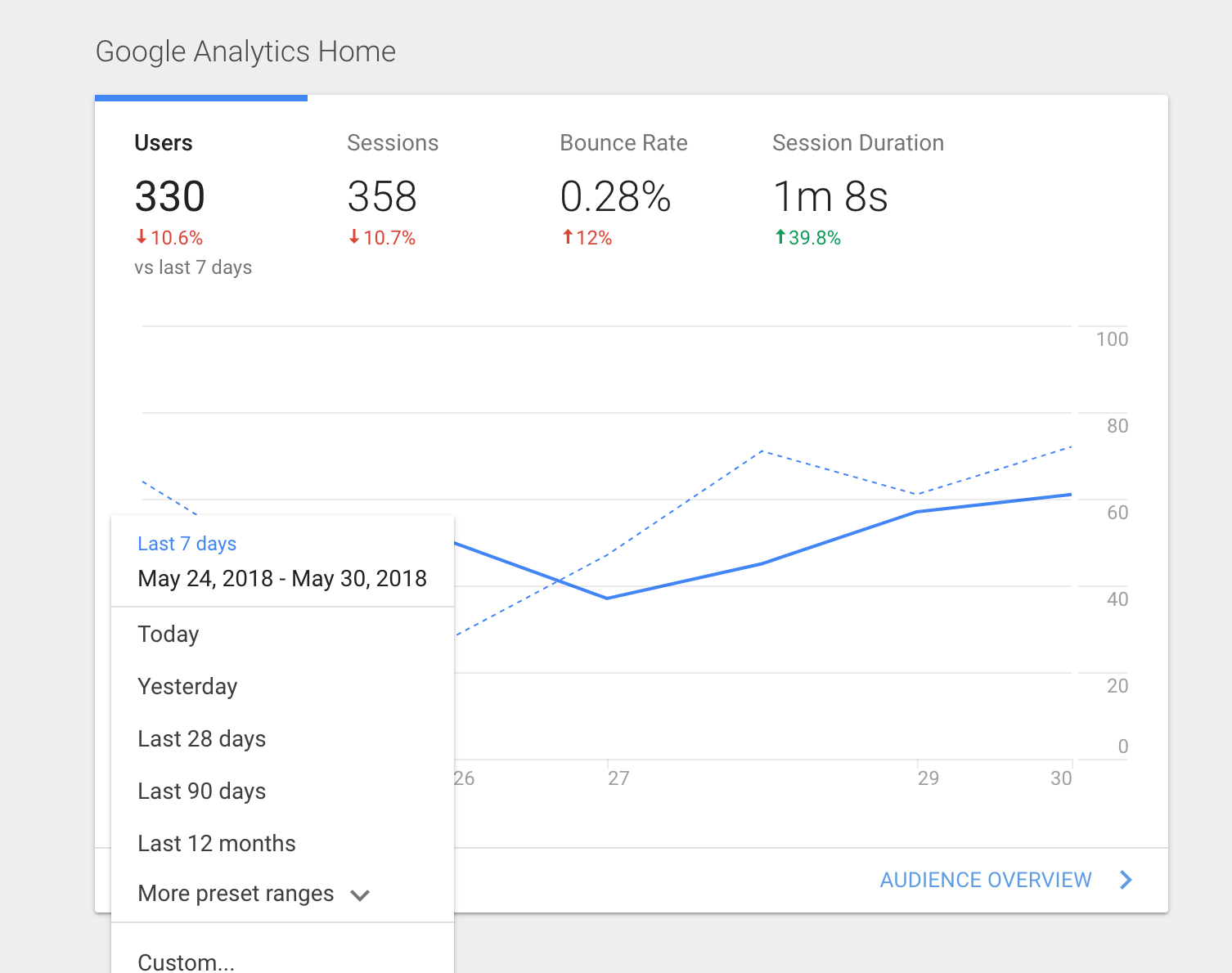1232x973 pixels.
Task: Click the y-axis label 20
Action: click(1117, 686)
